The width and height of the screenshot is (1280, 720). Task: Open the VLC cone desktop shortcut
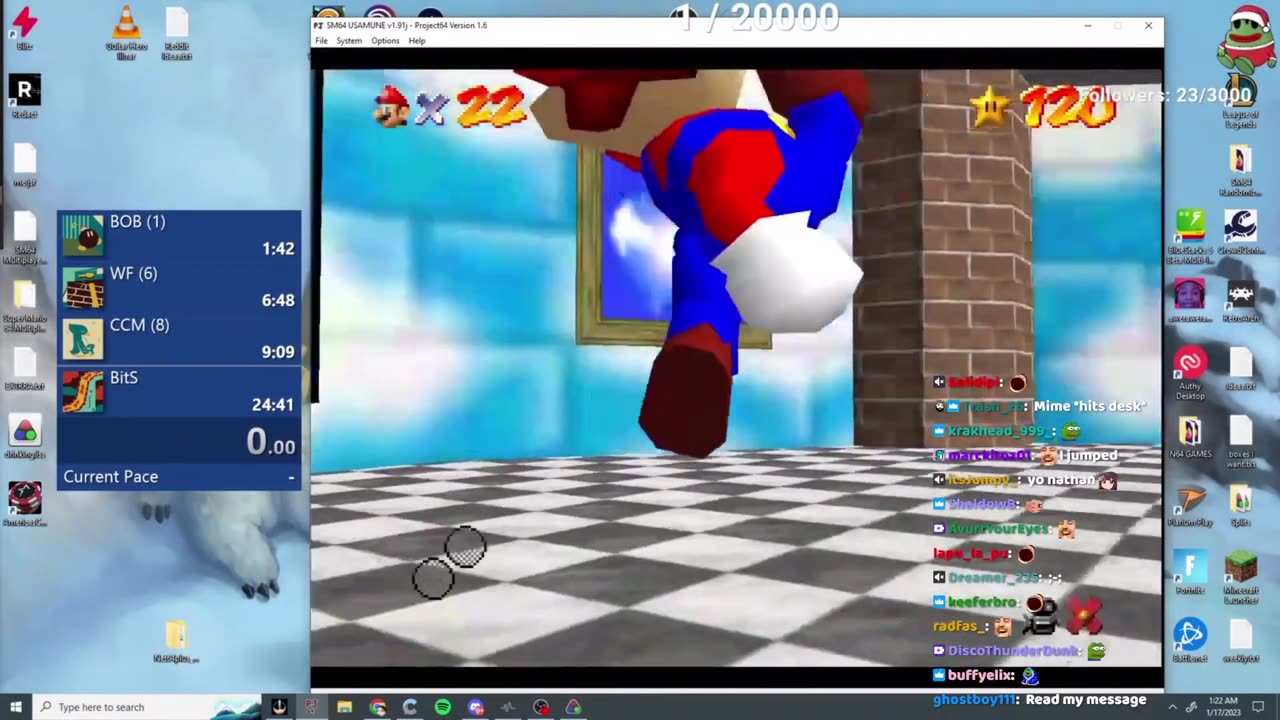tap(125, 33)
